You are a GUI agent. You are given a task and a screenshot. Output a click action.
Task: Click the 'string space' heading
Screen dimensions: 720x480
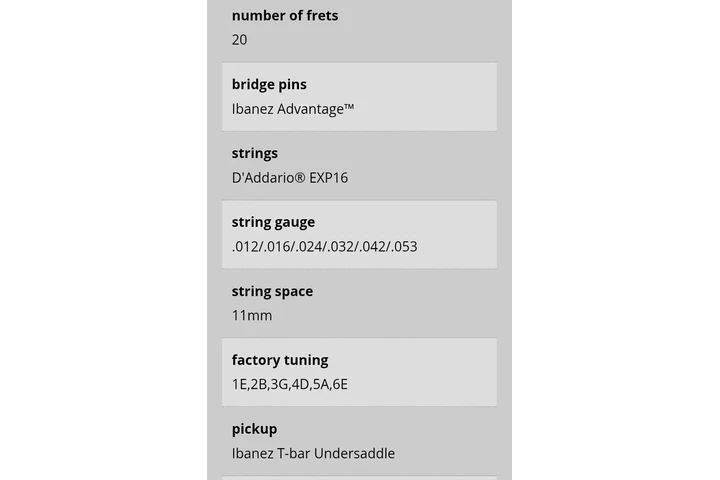tap(272, 291)
